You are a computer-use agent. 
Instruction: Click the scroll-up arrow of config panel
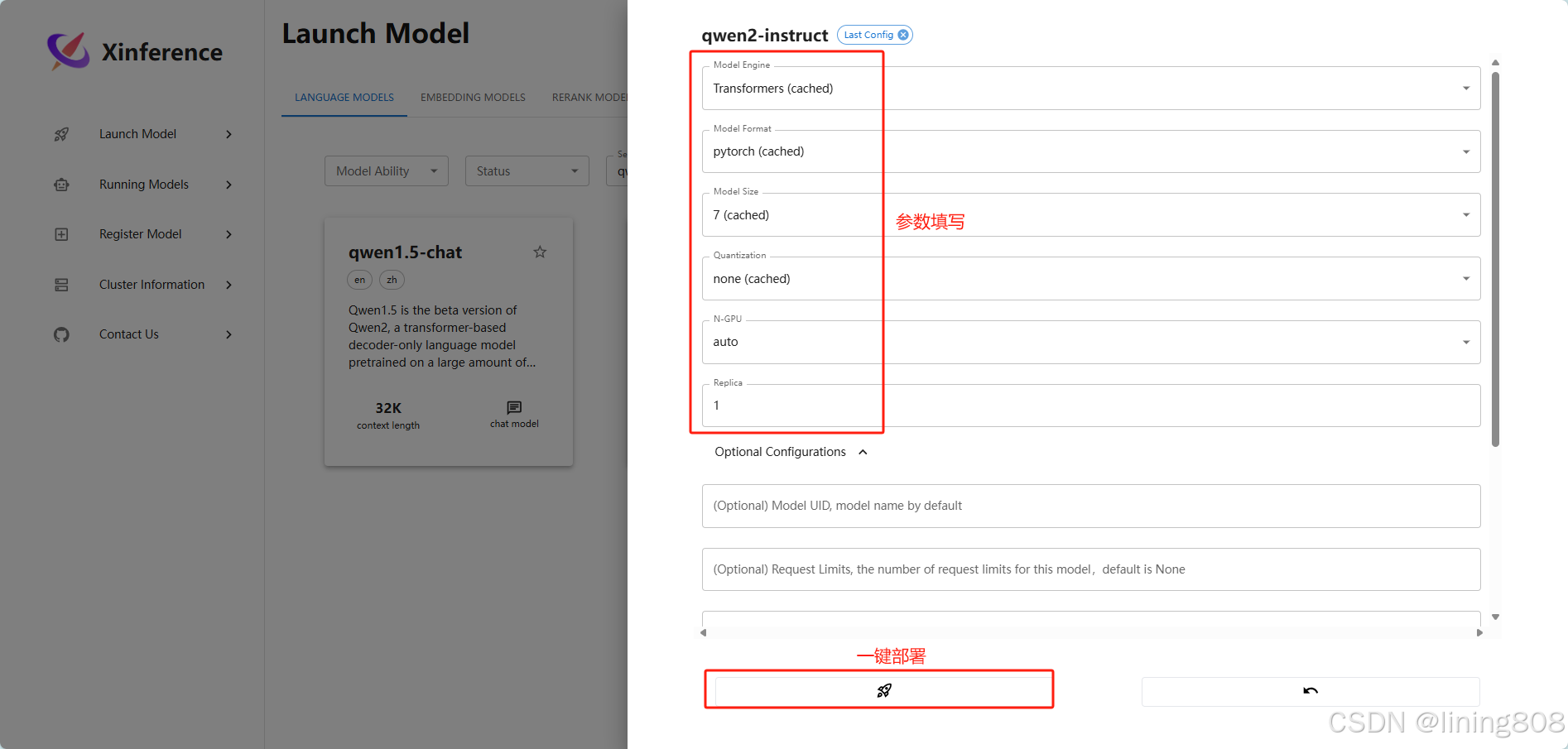click(1495, 63)
